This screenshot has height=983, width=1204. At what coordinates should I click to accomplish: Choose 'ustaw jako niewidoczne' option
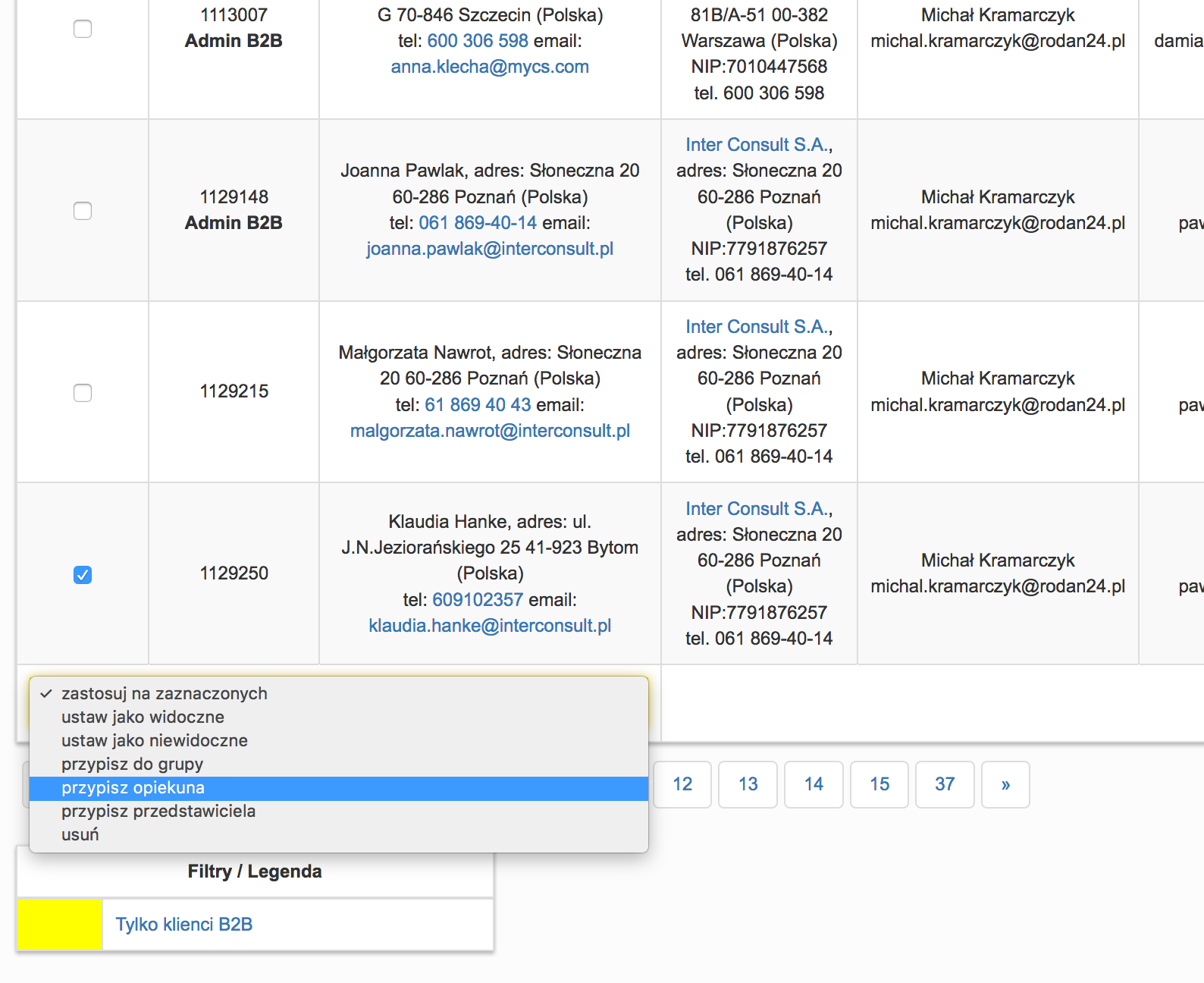(154, 741)
